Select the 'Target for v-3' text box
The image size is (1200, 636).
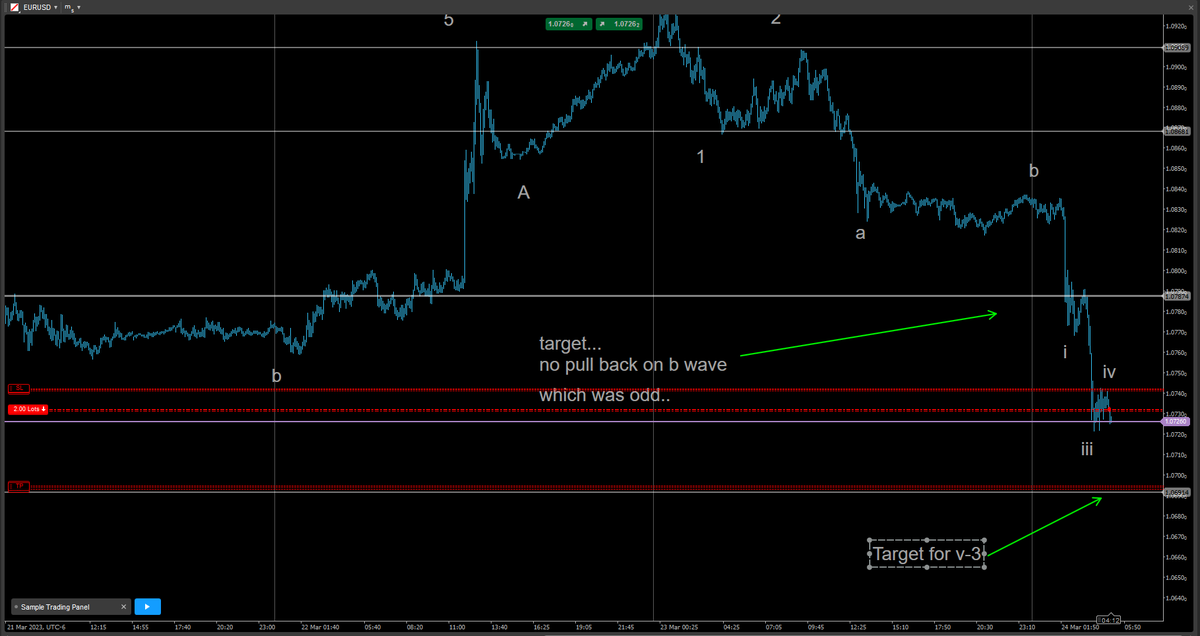pos(928,553)
